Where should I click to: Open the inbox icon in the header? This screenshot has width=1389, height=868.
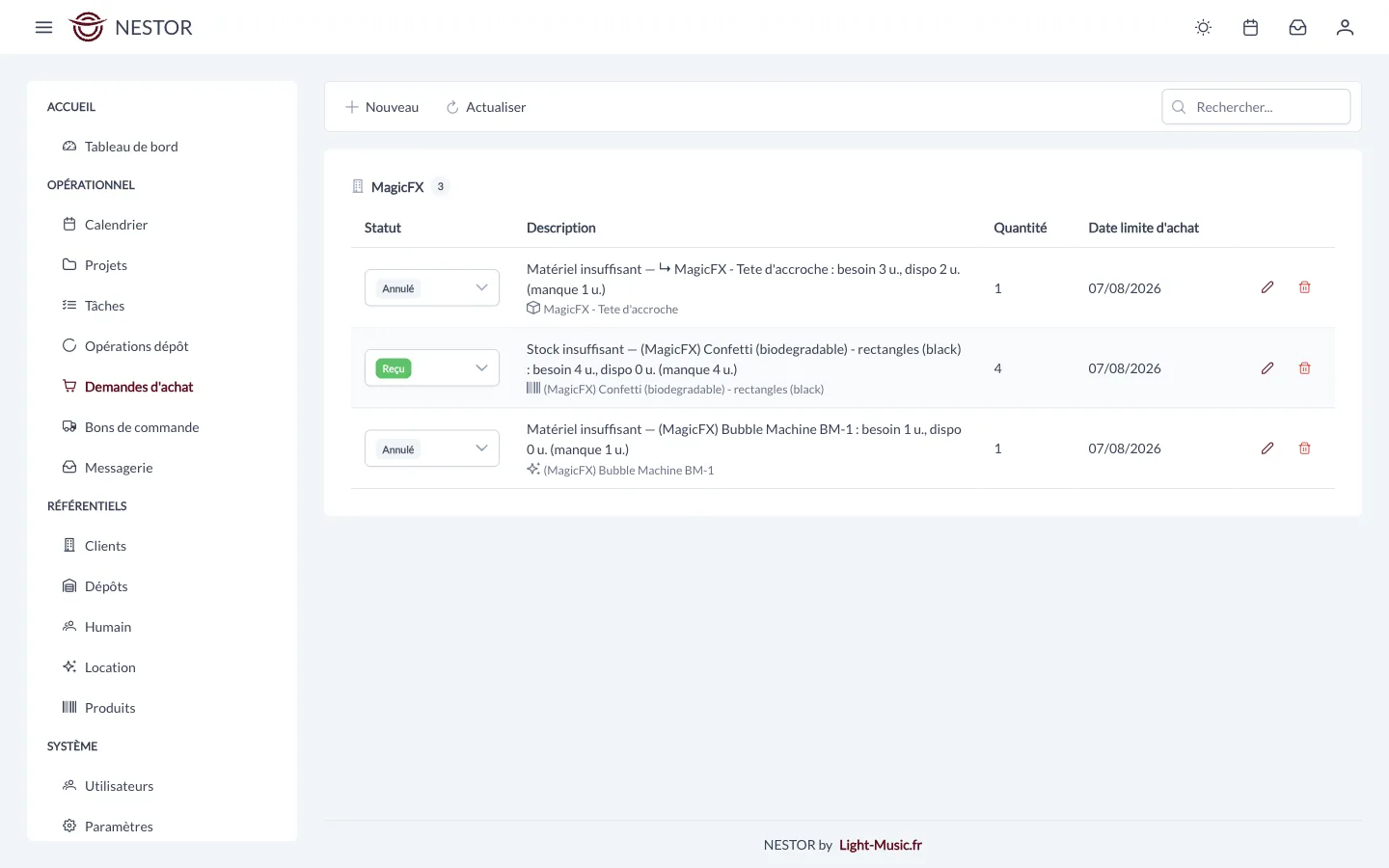click(1297, 27)
